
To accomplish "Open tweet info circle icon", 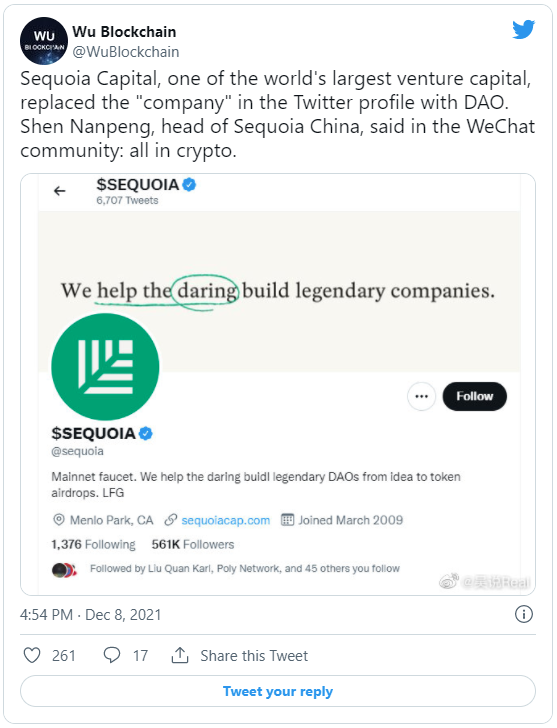I will [524, 614].
